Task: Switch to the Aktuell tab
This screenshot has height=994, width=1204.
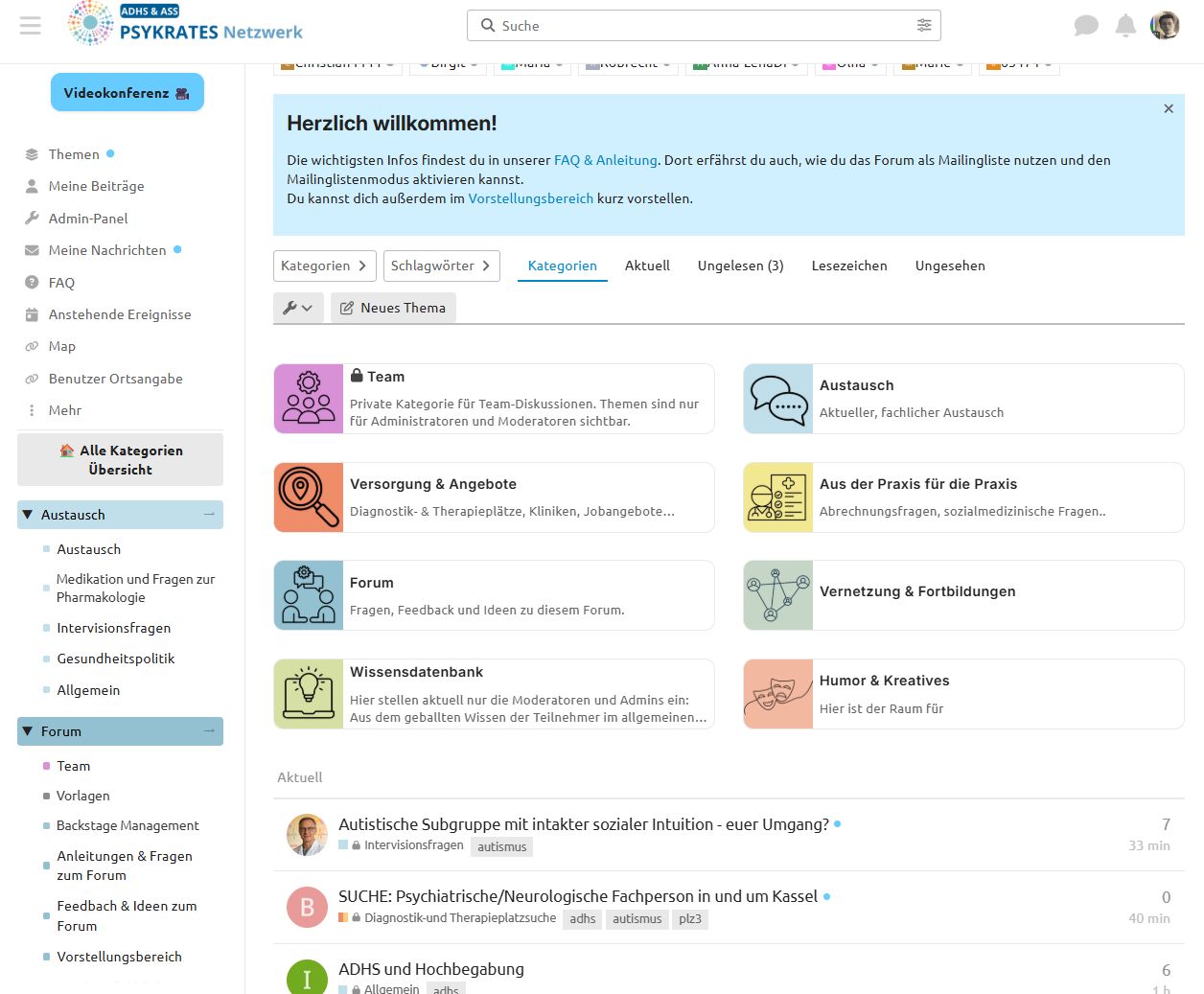Action: [647, 266]
